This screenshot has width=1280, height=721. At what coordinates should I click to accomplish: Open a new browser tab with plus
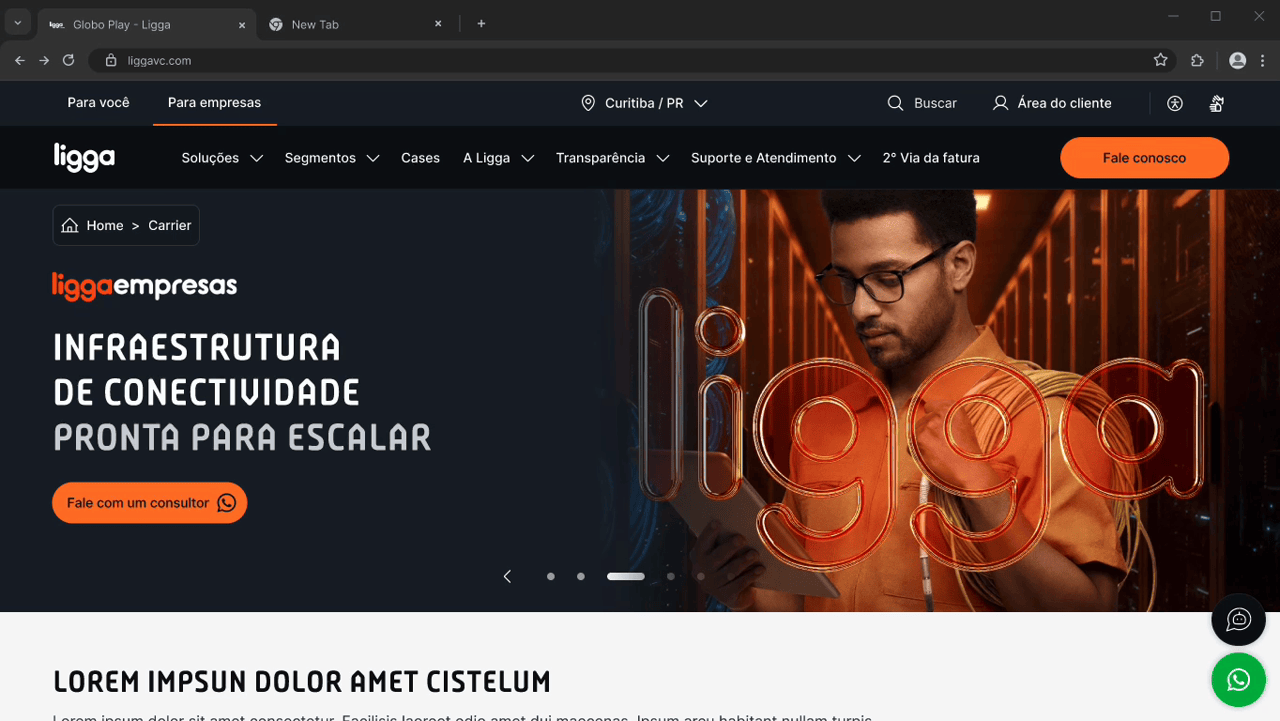click(481, 24)
